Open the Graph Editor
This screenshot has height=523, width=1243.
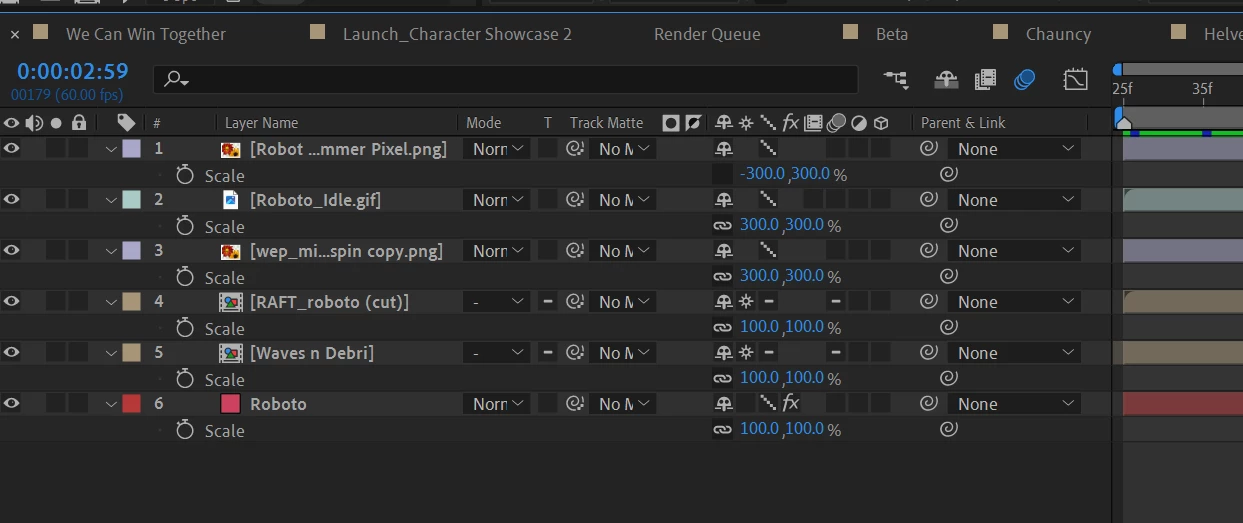1075,79
